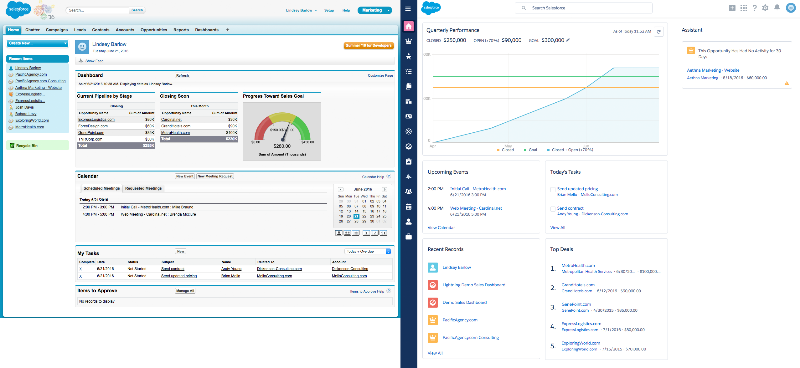Open Opportunities crown icon in Lightning sidebar
The width and height of the screenshot is (800, 368).
coord(408,41)
